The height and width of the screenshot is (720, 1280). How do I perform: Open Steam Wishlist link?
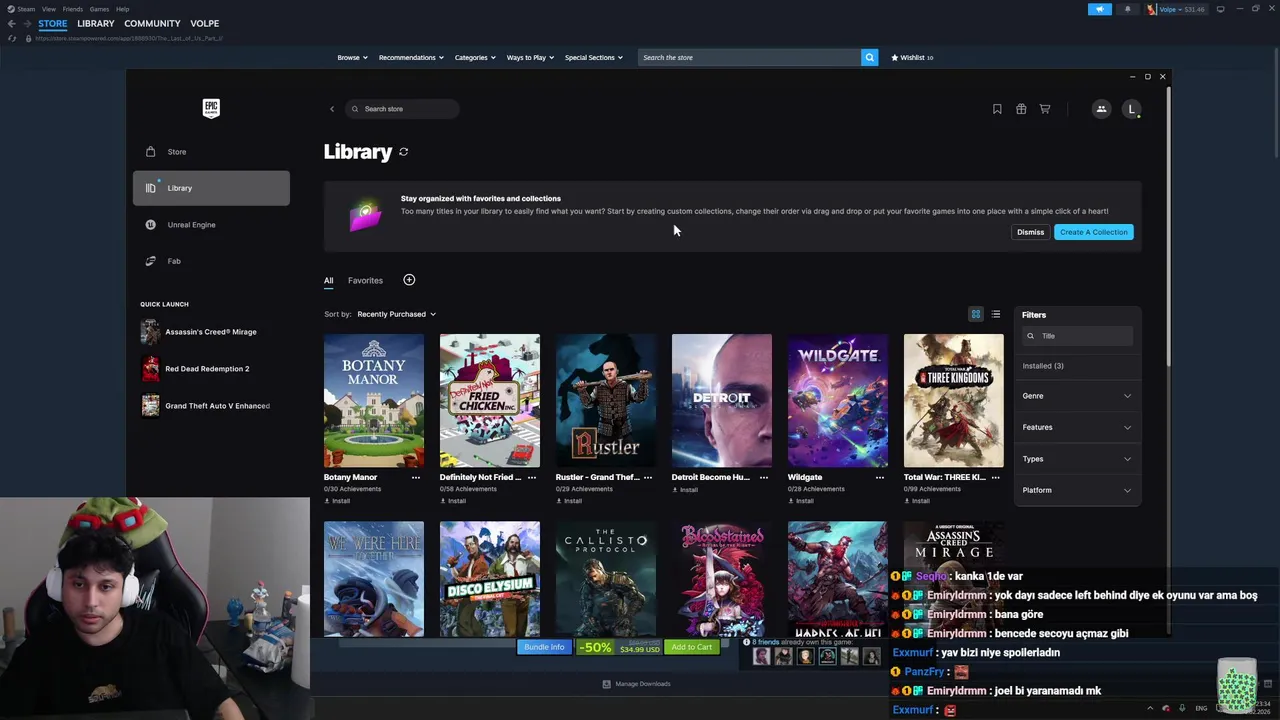pyautogui.click(x=912, y=57)
